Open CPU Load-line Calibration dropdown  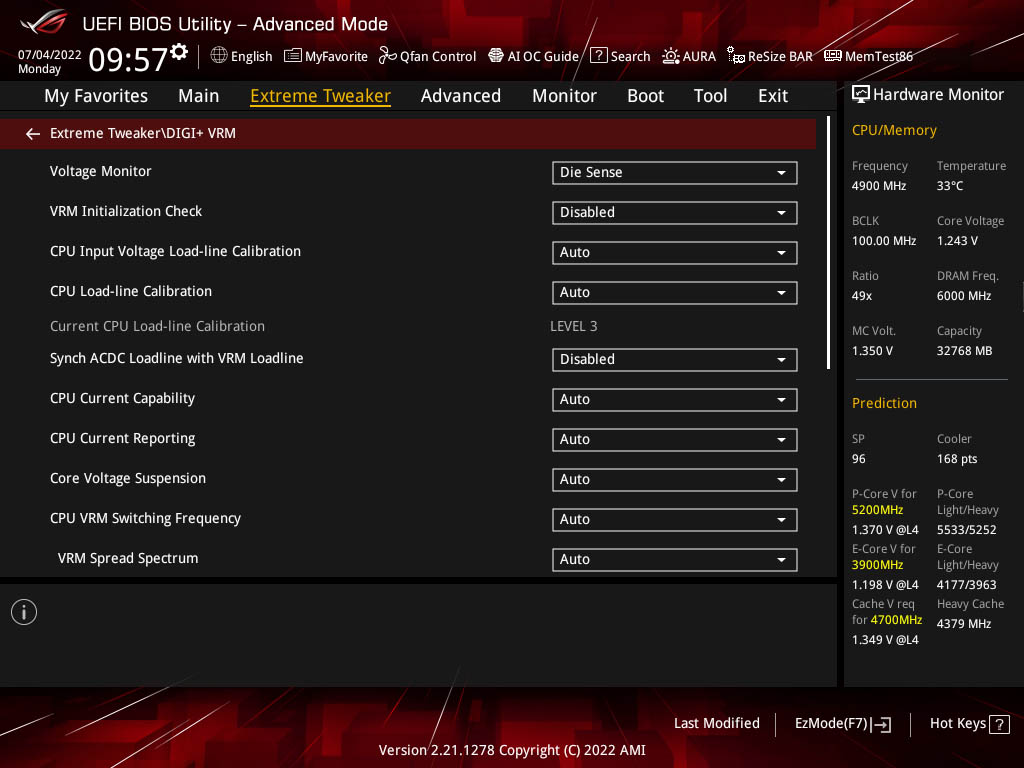click(x=675, y=293)
